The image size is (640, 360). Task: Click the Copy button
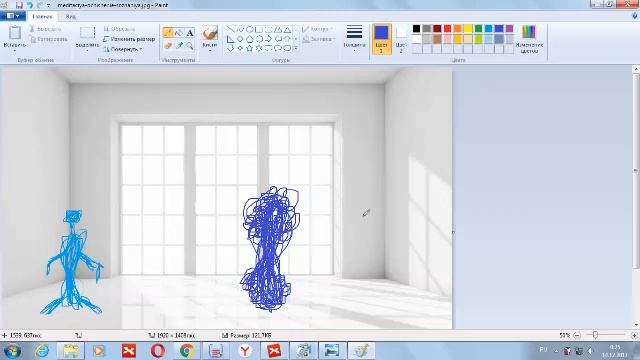click(49, 39)
